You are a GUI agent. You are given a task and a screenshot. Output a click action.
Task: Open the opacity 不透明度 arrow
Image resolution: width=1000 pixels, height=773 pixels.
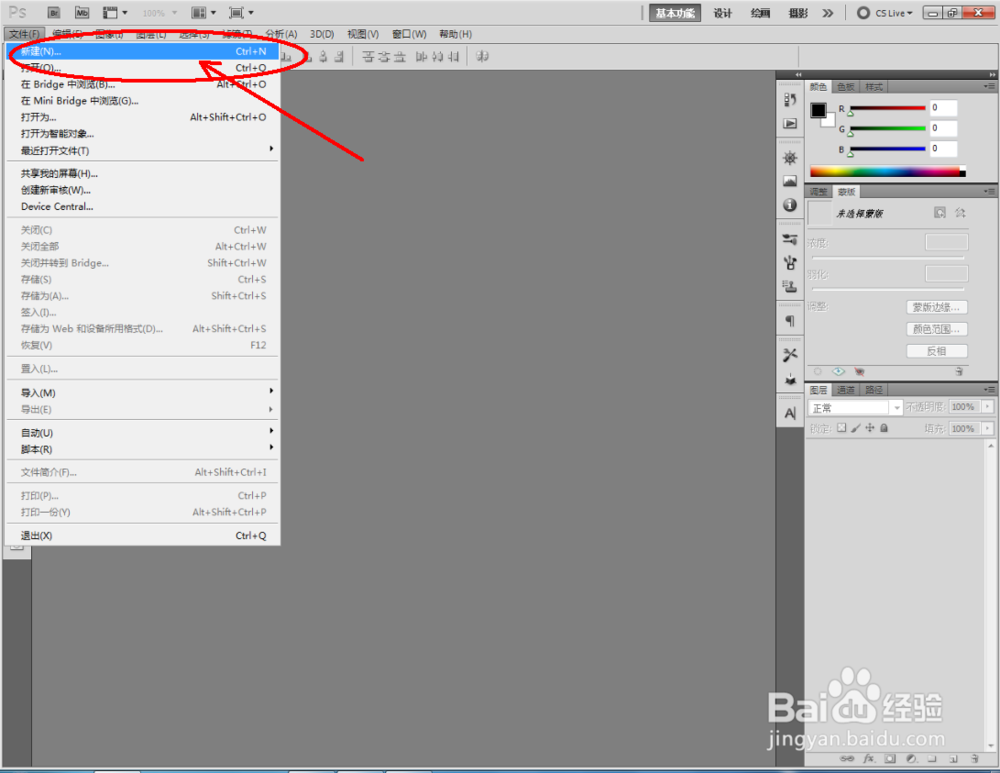[x=987, y=407]
